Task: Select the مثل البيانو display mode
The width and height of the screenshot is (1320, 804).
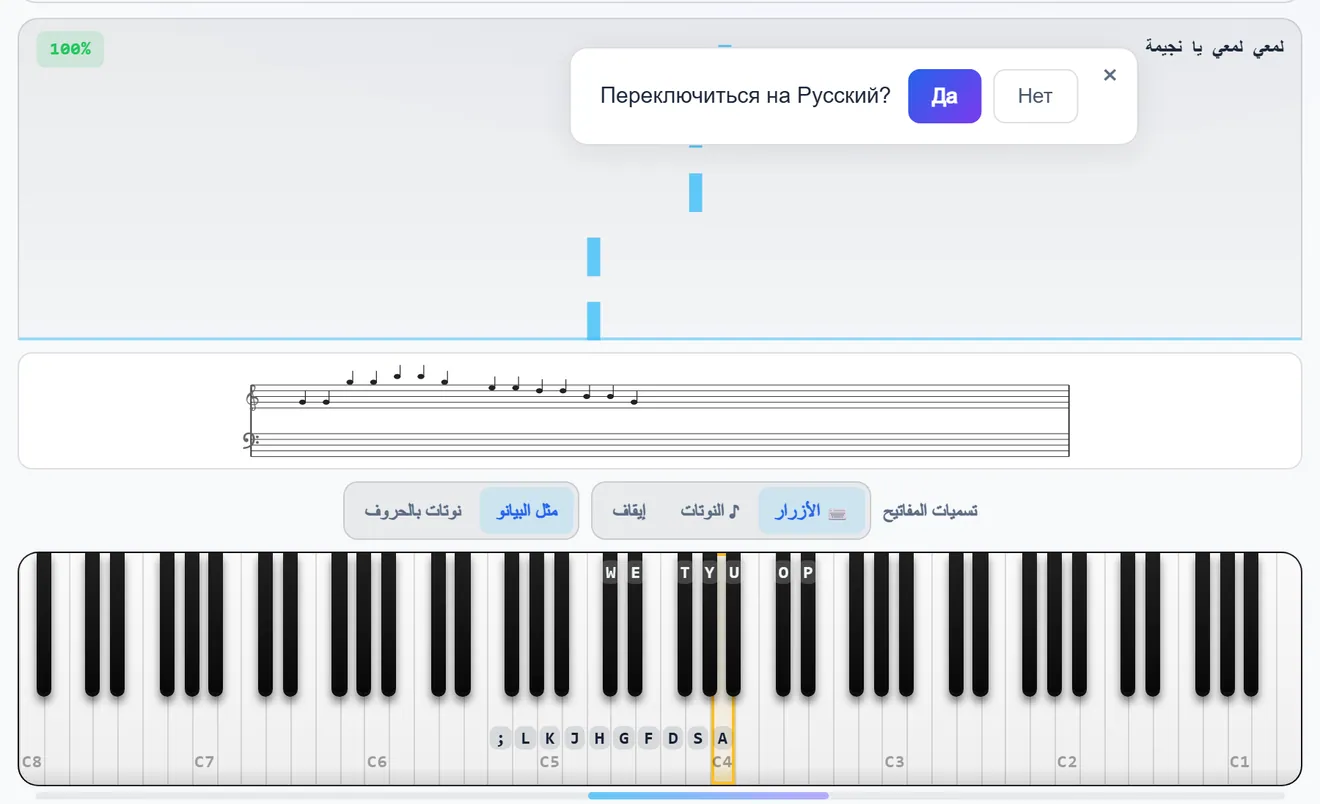Action: [x=527, y=511]
